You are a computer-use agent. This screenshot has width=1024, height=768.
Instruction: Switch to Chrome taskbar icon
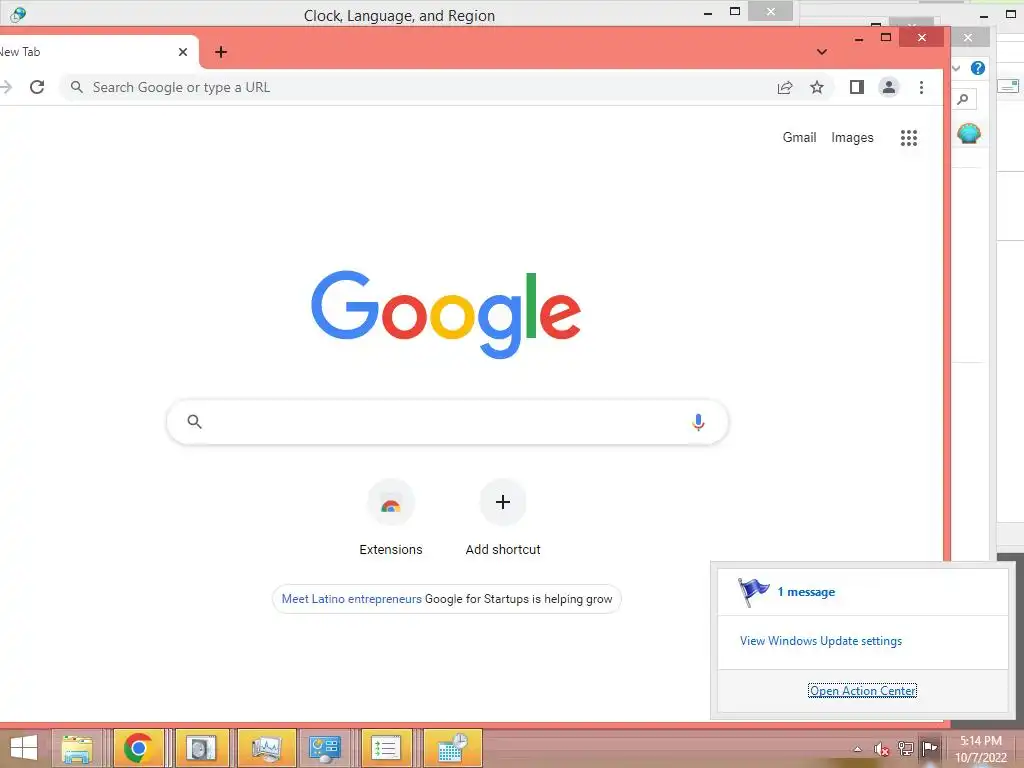click(138, 748)
